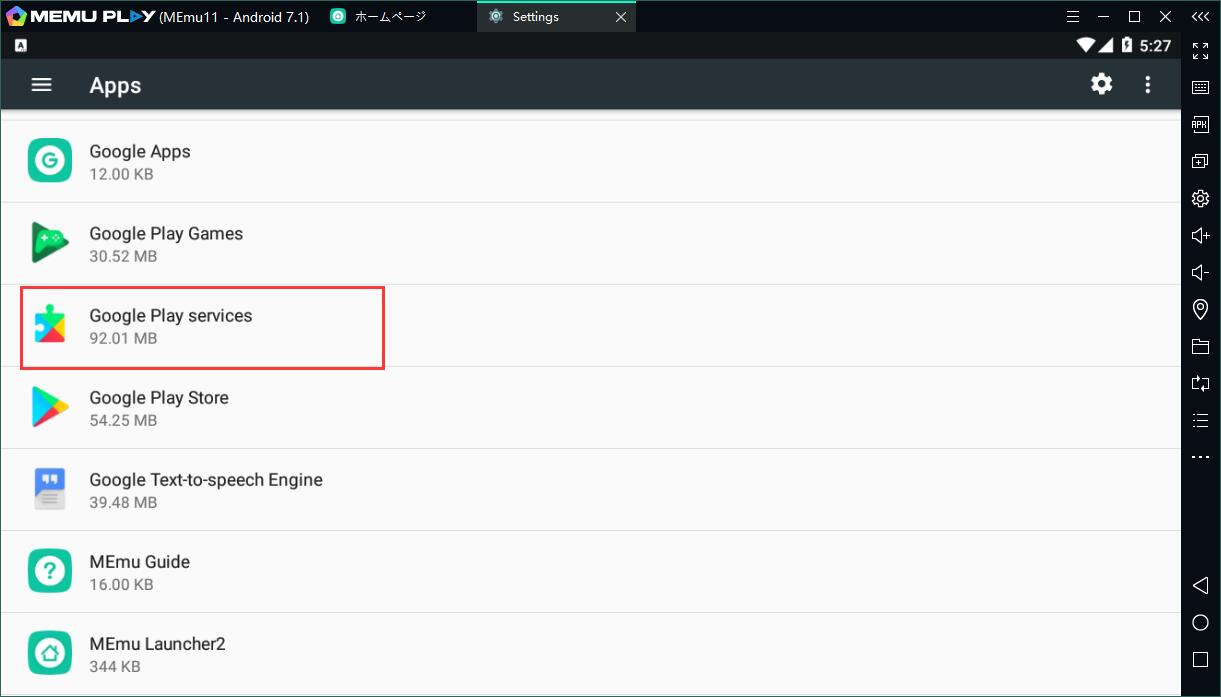The image size is (1221, 697).
Task: Toggle emulator fullscreen mode in sidebar
Action: pos(1200,50)
